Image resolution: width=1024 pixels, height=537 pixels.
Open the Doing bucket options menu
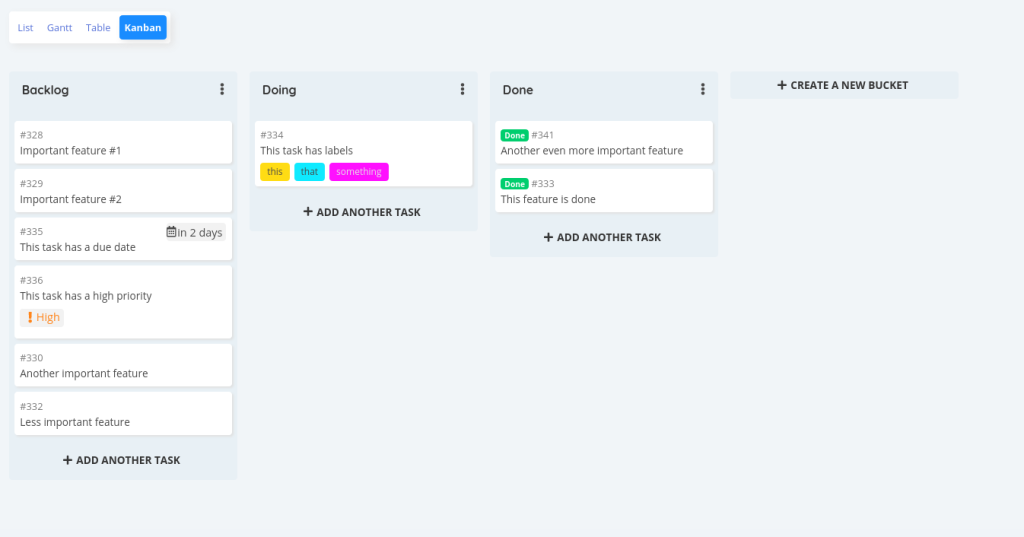(x=462, y=90)
